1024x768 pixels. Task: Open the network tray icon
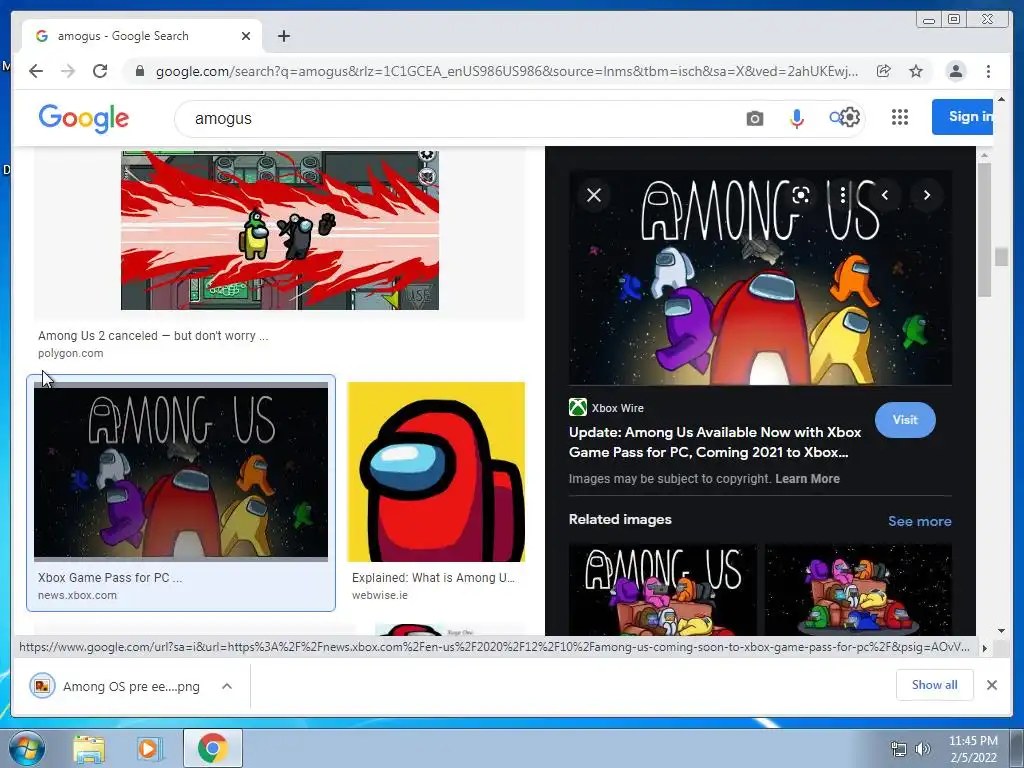[x=899, y=749]
